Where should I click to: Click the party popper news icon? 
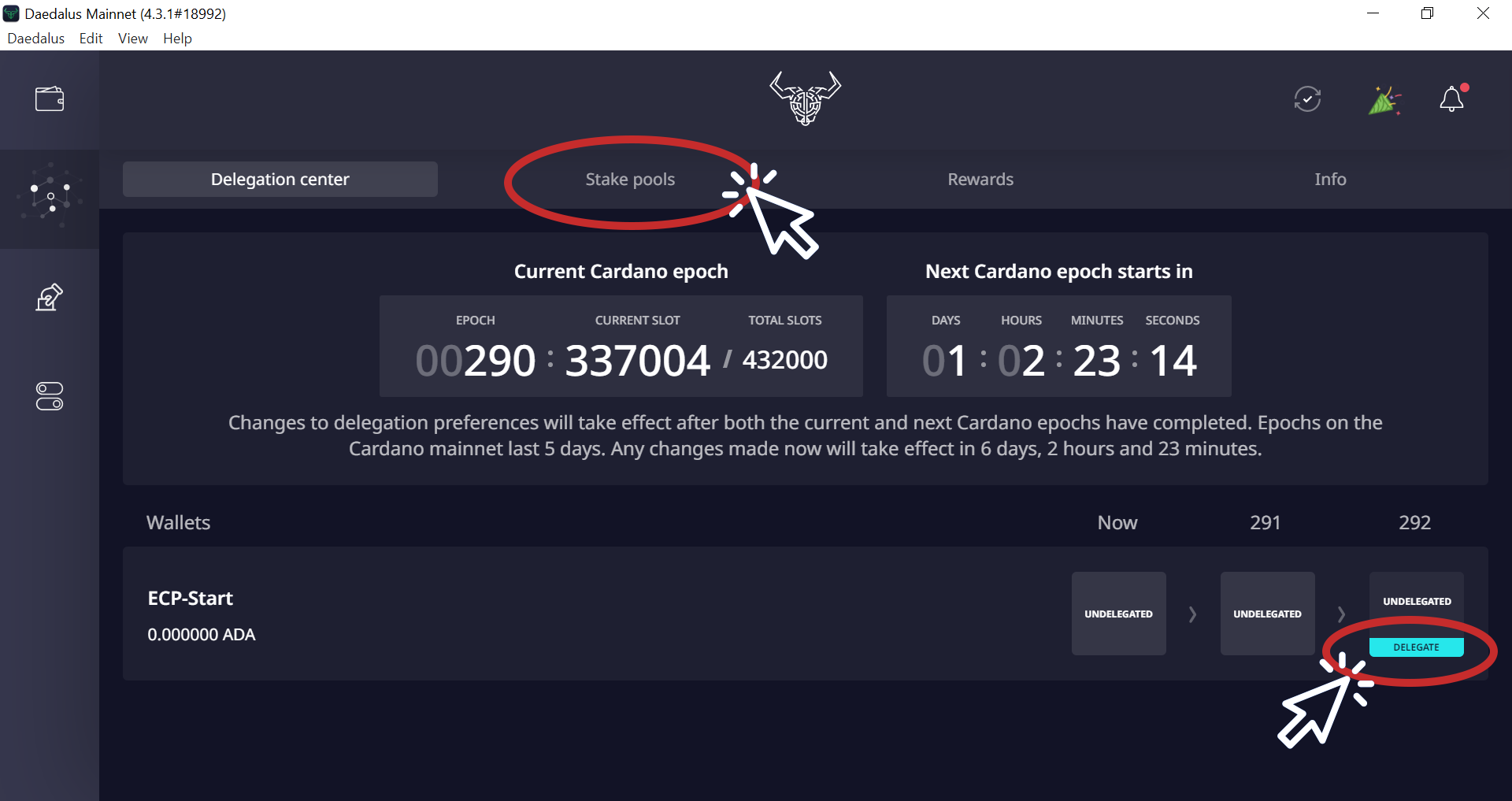1384,101
